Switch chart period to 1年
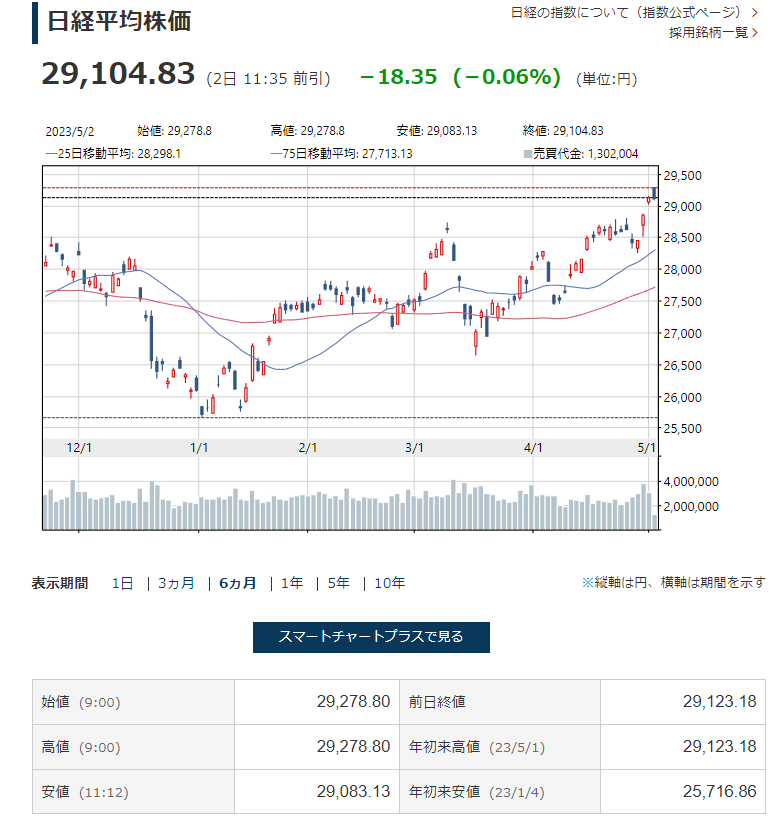773x835 pixels. tap(292, 583)
